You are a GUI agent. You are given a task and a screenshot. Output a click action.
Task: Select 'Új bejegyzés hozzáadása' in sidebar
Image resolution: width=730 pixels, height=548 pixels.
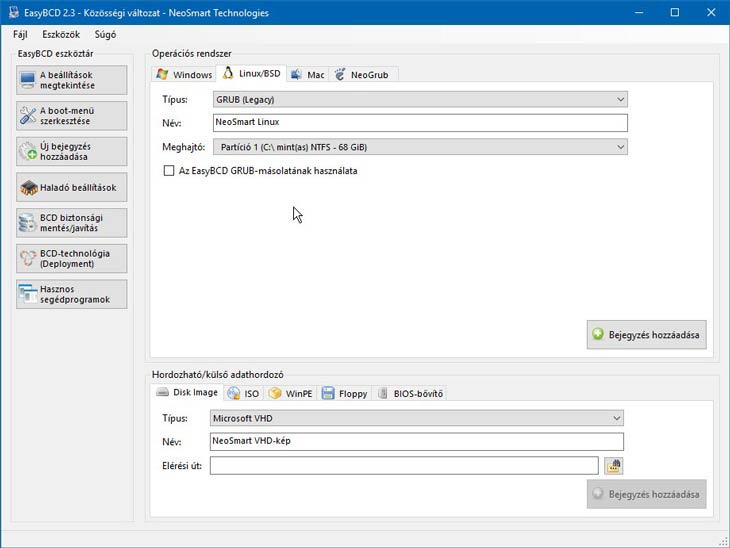[72, 152]
